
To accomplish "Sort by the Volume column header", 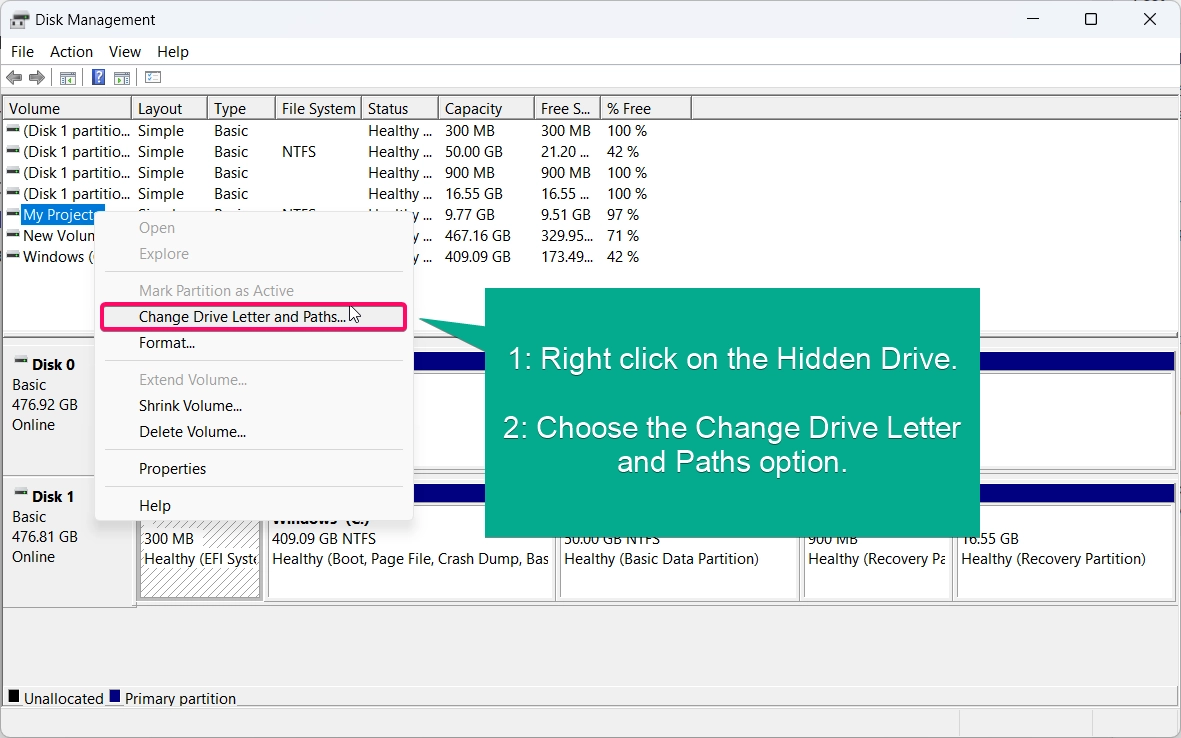I will point(67,108).
